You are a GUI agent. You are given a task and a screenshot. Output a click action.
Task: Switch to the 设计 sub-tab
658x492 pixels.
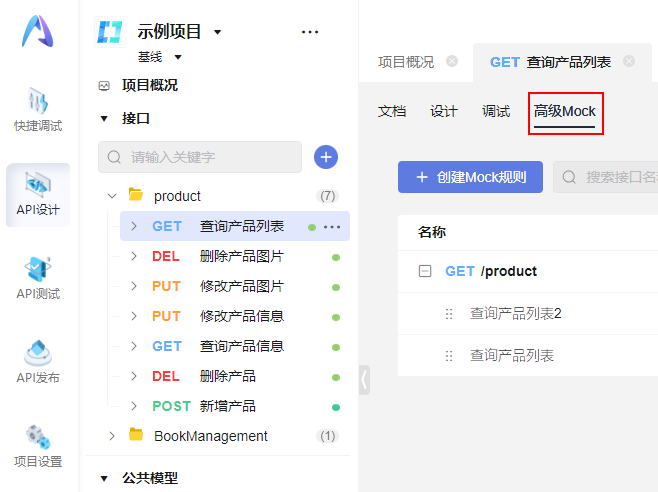coord(444,111)
